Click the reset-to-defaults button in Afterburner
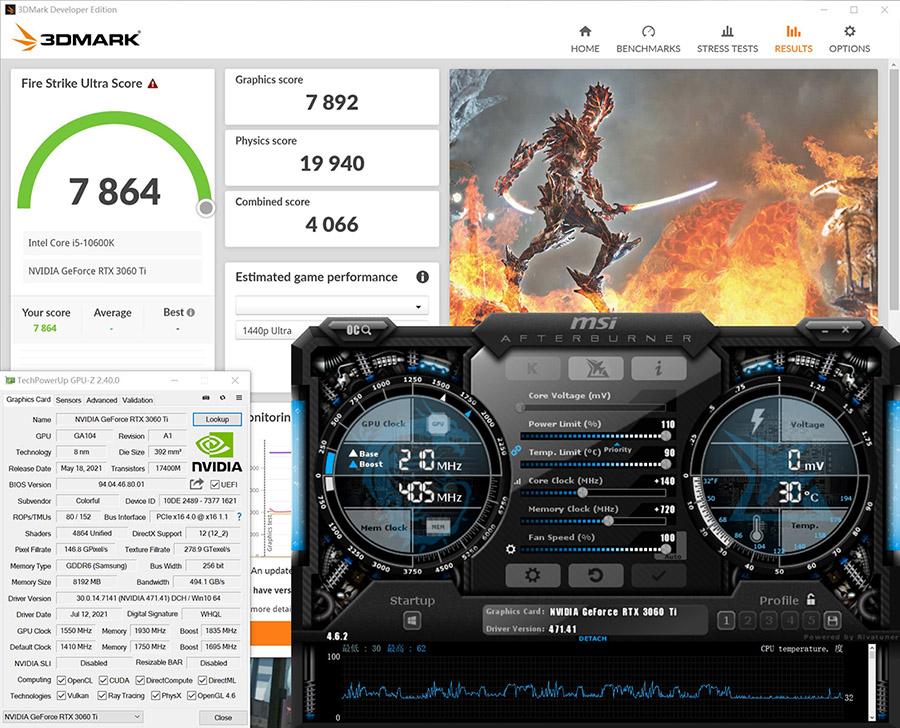The image size is (900, 728). tap(595, 575)
